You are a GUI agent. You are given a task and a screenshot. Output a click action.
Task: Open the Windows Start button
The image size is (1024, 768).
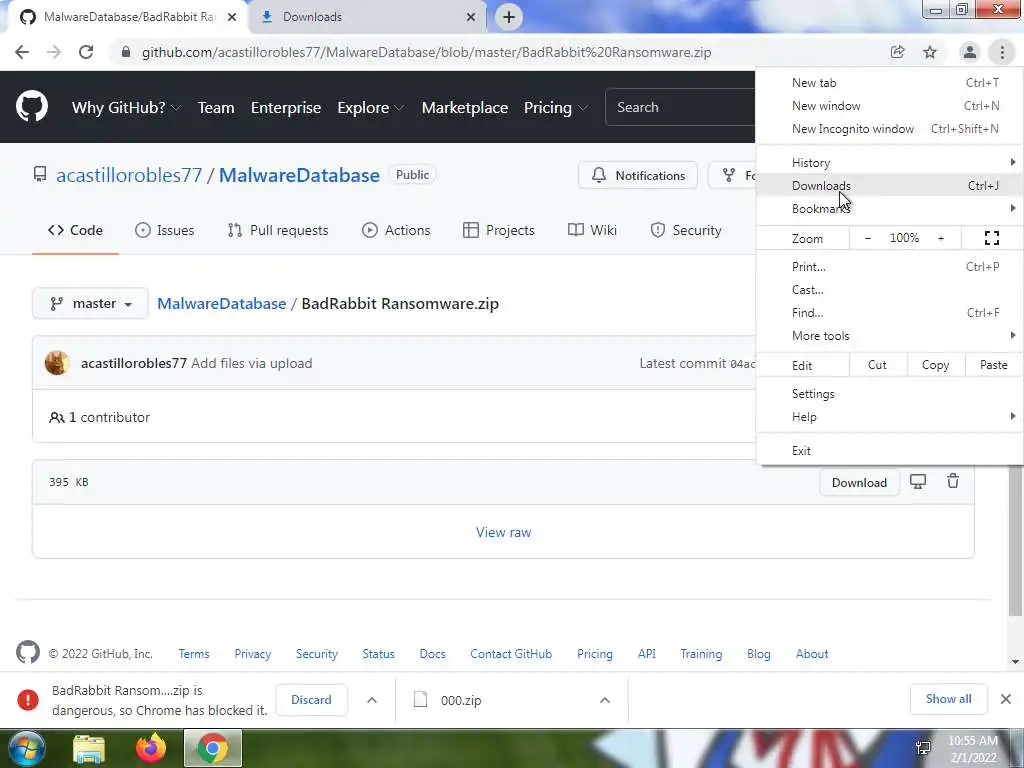26,748
